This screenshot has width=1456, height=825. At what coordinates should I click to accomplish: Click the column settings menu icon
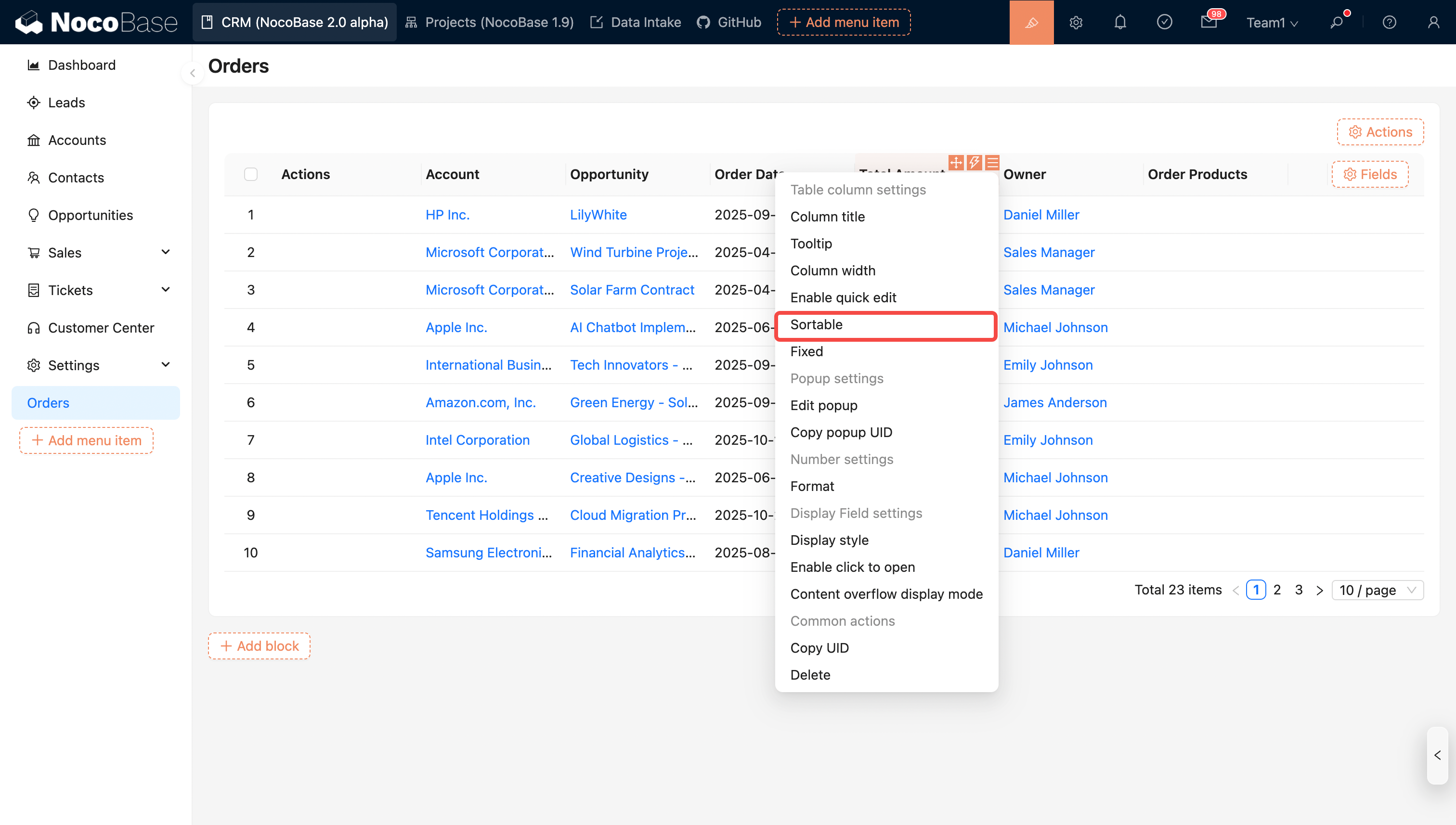992,163
